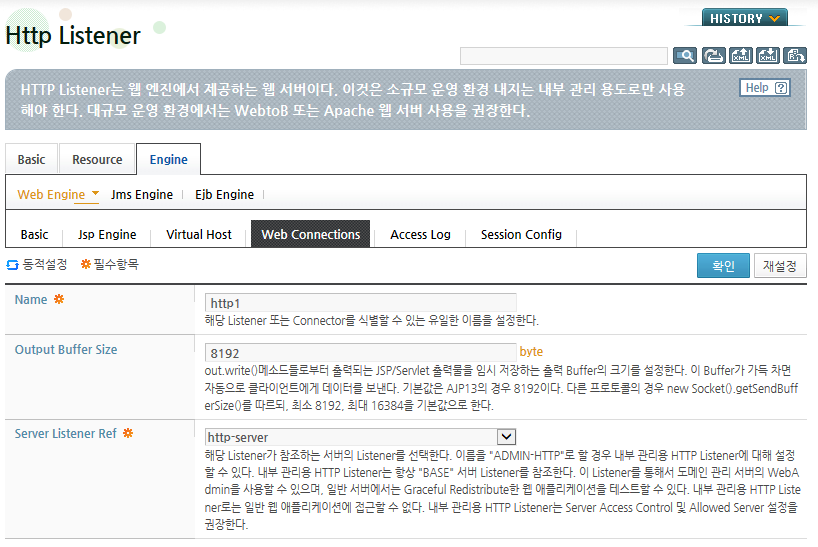Open the Virtual Host sub-tab

(199, 235)
